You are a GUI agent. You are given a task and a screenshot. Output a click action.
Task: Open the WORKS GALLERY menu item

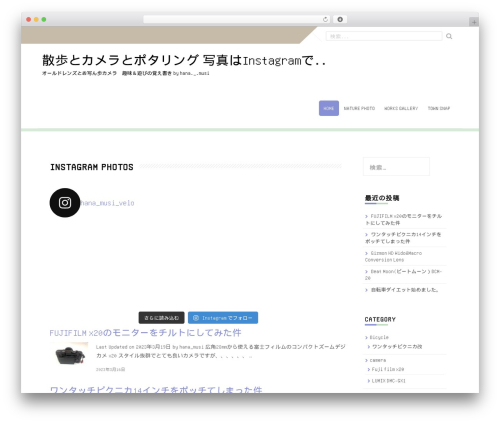[401, 108]
